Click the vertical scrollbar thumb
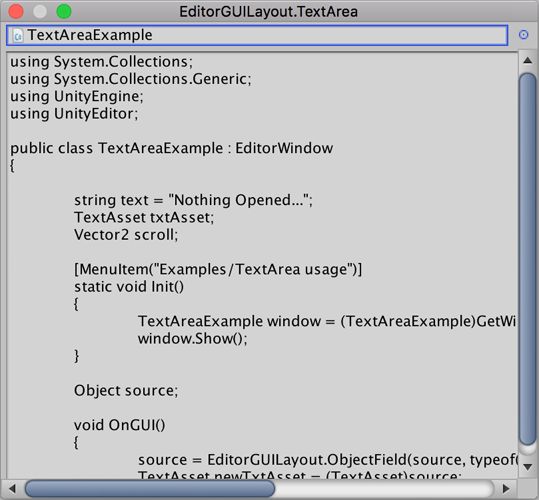 coord(528,259)
